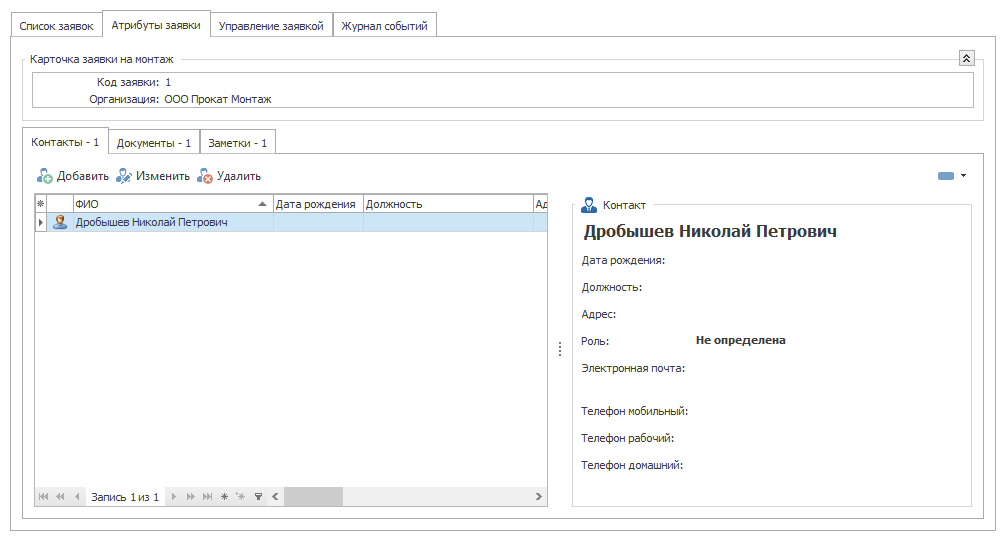Click the Телефон домашний label
This screenshot has height=541, width=1006.
pos(632,465)
